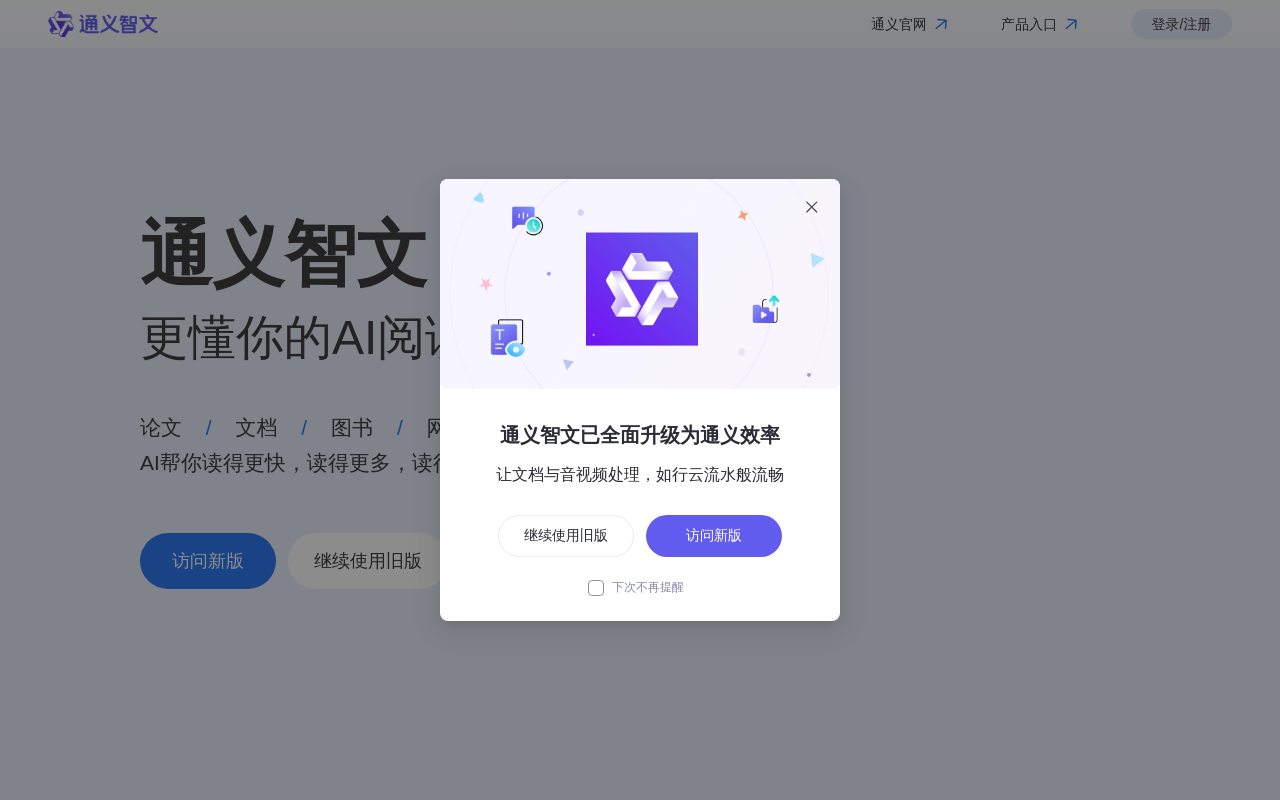This screenshot has width=1280, height=800.
Task: Click the text document icon in the dialog
Action: 507,338
